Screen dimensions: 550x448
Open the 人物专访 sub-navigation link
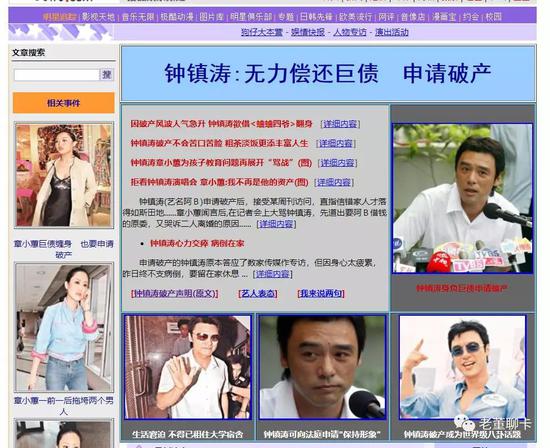point(350,32)
